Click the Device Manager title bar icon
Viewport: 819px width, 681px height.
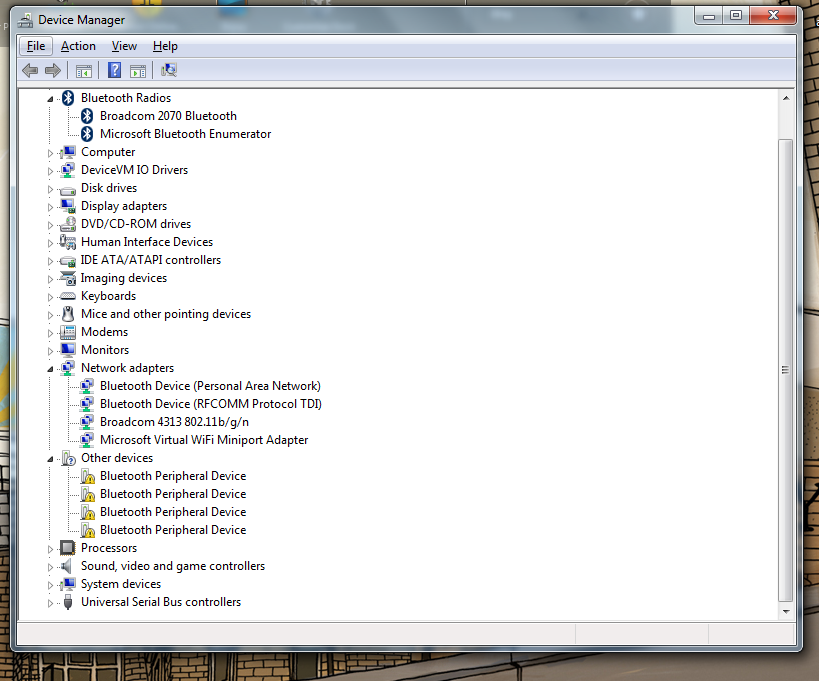point(25,20)
